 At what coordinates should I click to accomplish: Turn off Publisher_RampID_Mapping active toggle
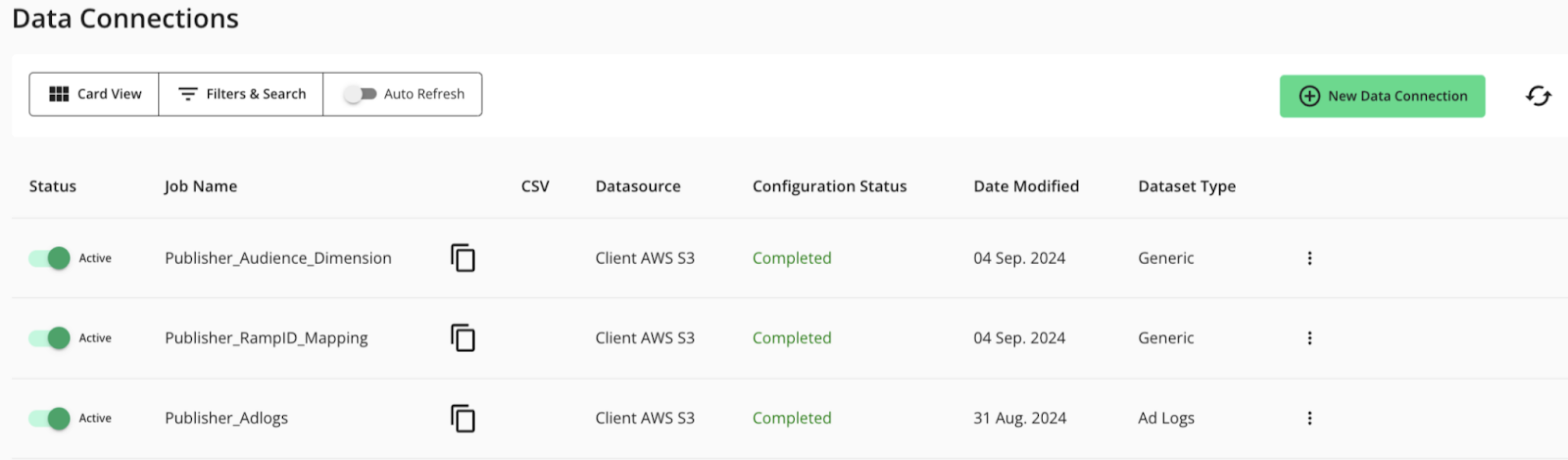click(50, 337)
